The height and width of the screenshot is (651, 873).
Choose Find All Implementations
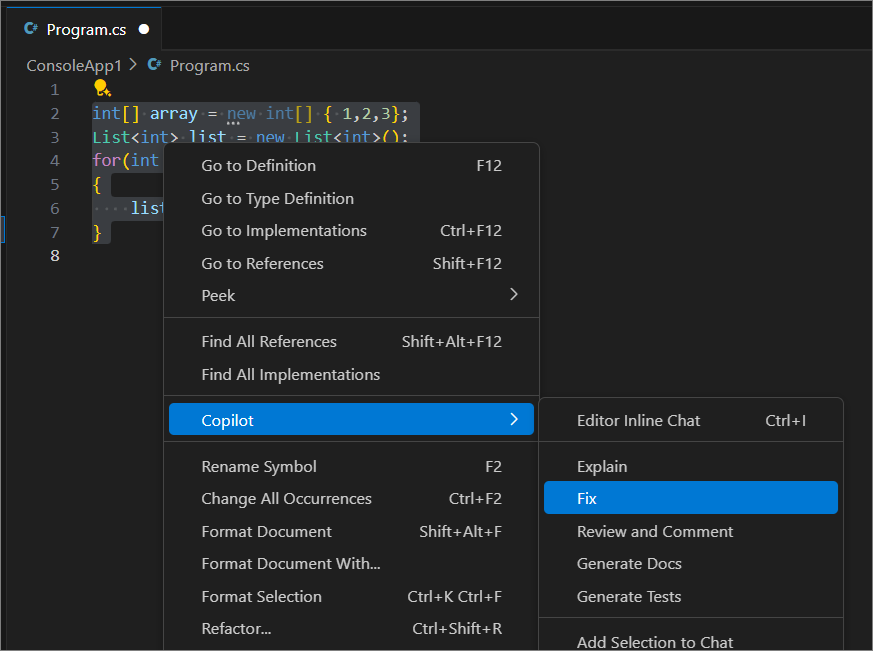tap(351, 374)
